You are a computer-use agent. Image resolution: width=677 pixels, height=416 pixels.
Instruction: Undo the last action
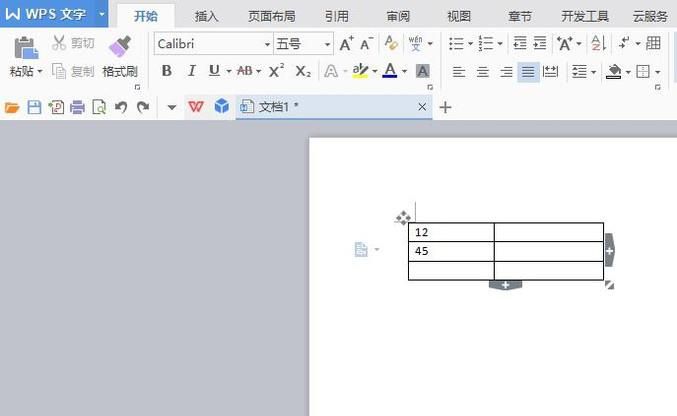[121, 107]
